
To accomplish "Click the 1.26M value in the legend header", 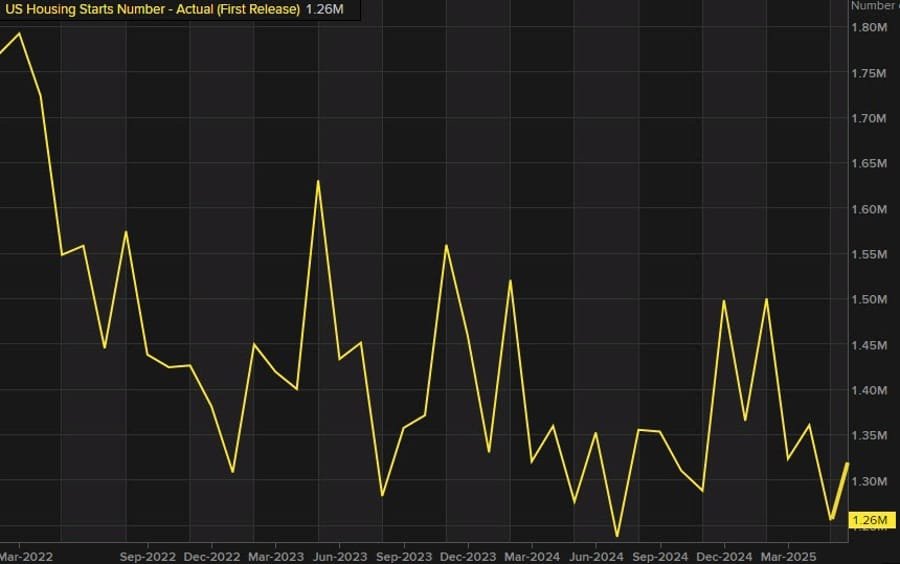I will 324,9.
